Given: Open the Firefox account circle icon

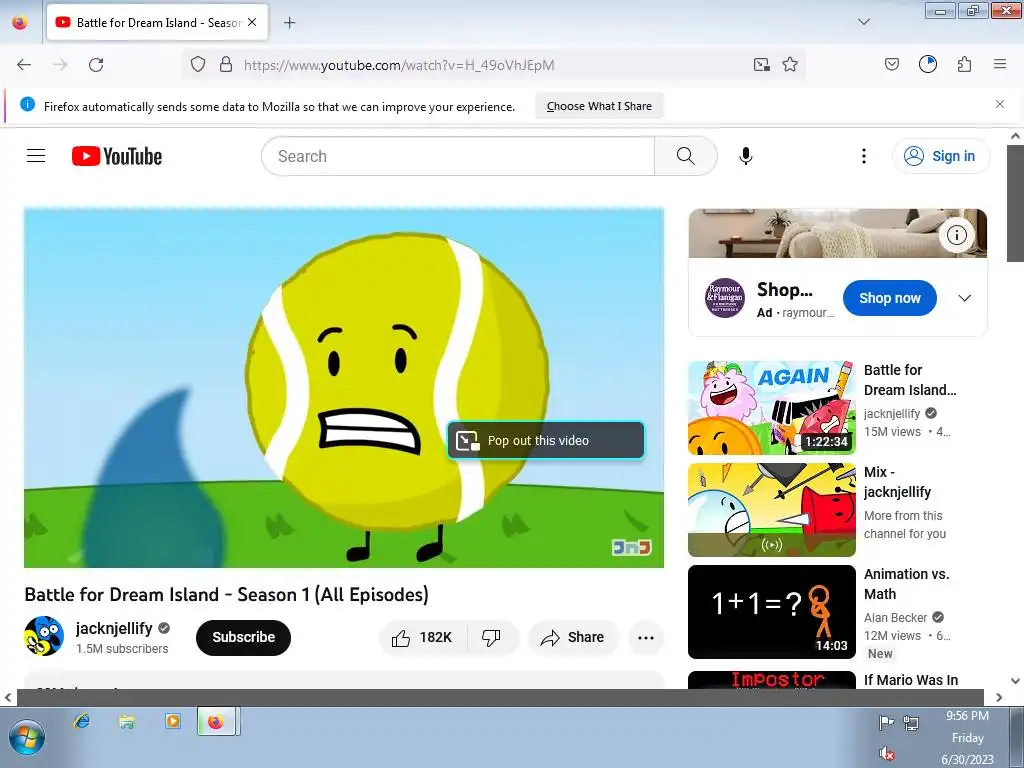Looking at the screenshot, I should (x=927, y=64).
